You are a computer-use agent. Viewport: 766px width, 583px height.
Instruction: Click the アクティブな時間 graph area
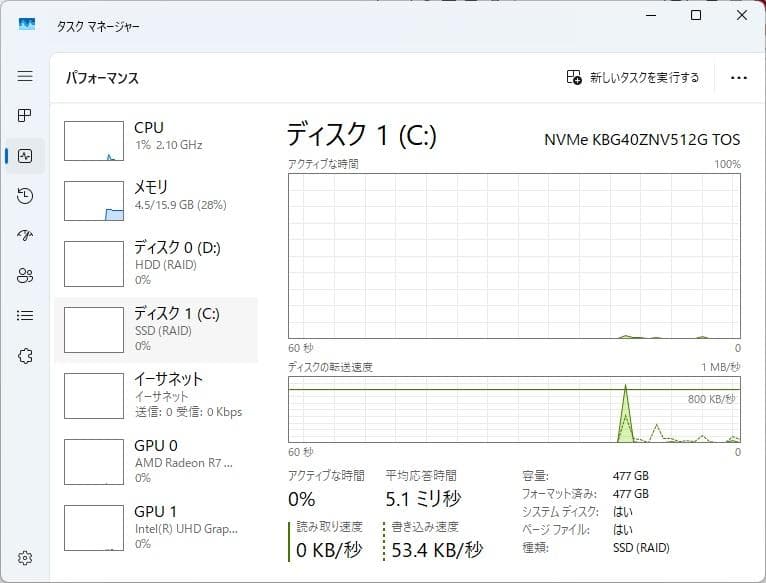[514, 256]
